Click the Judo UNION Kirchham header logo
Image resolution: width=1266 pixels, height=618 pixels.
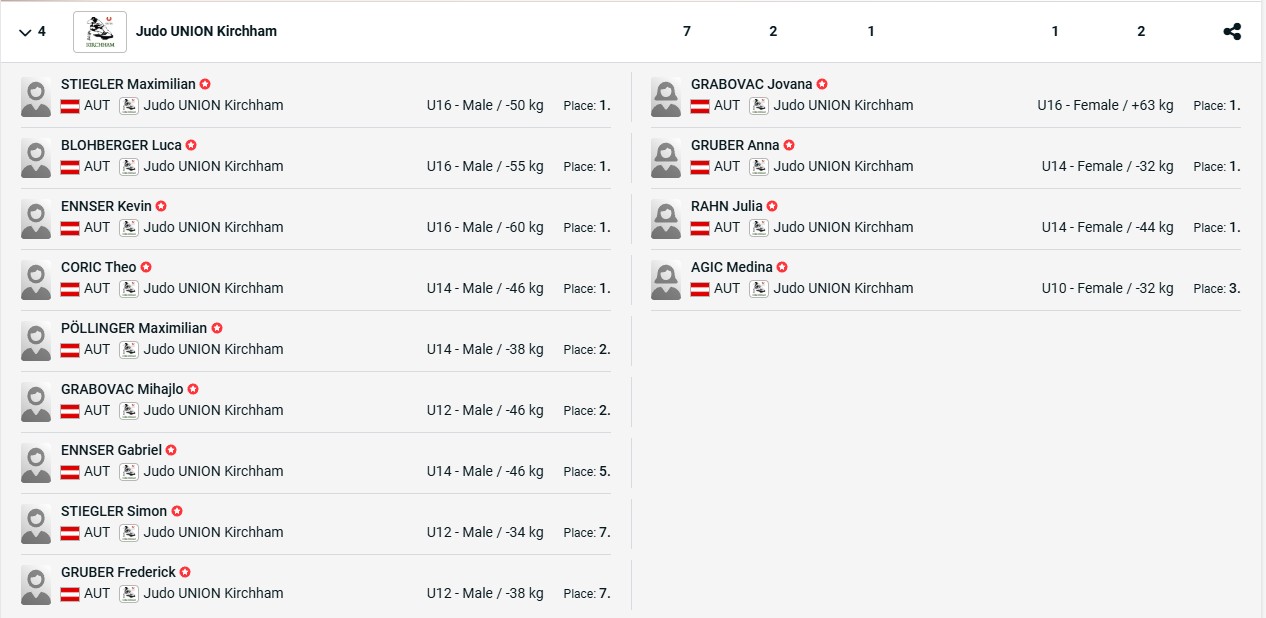tap(100, 32)
